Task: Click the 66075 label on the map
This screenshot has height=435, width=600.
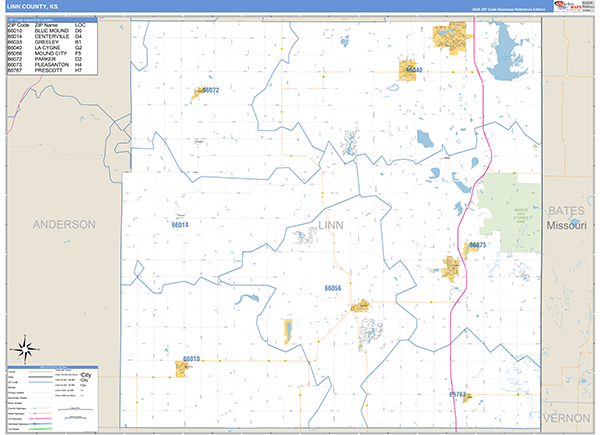Action: 478,245
